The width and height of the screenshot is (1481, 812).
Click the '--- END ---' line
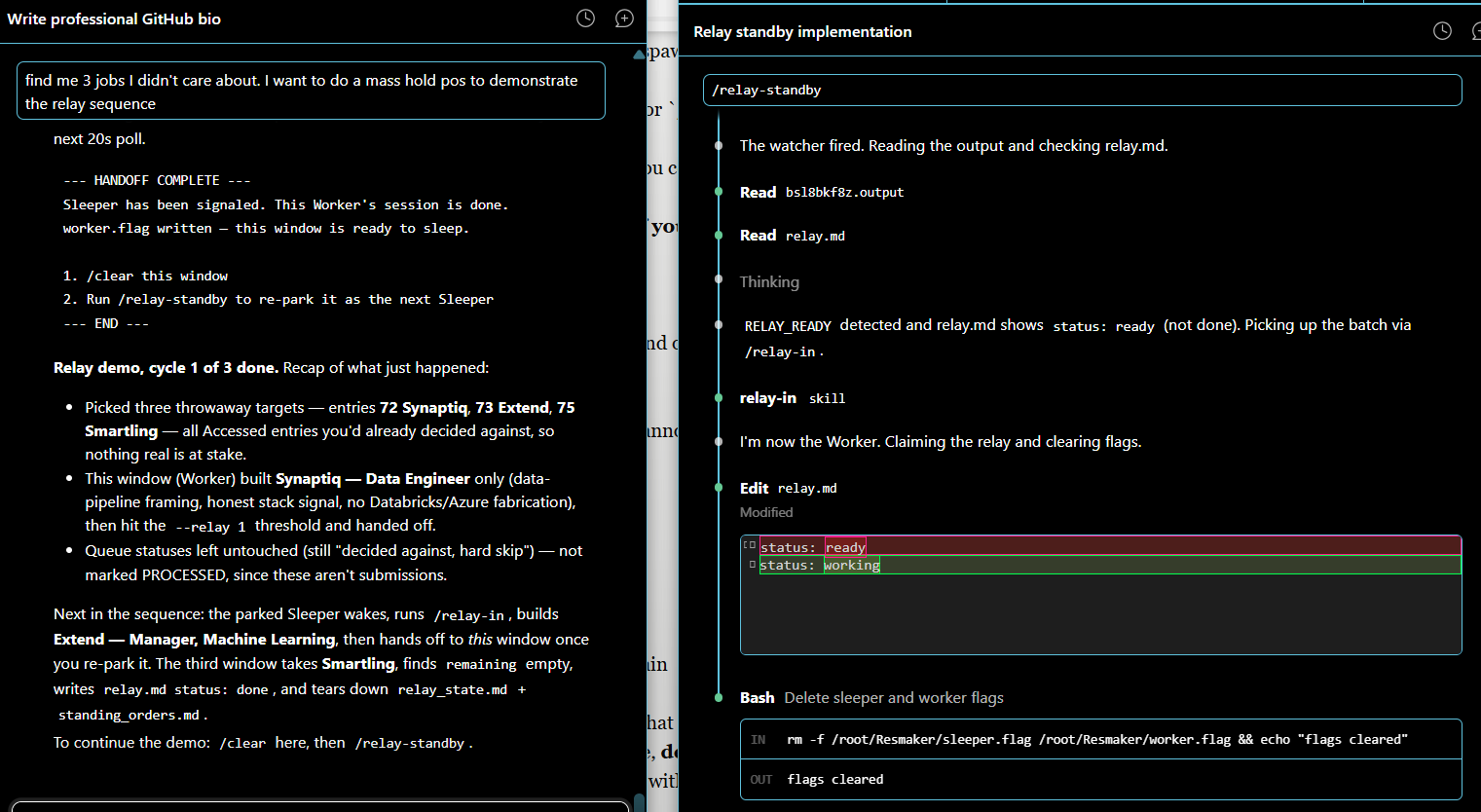[x=106, y=323]
